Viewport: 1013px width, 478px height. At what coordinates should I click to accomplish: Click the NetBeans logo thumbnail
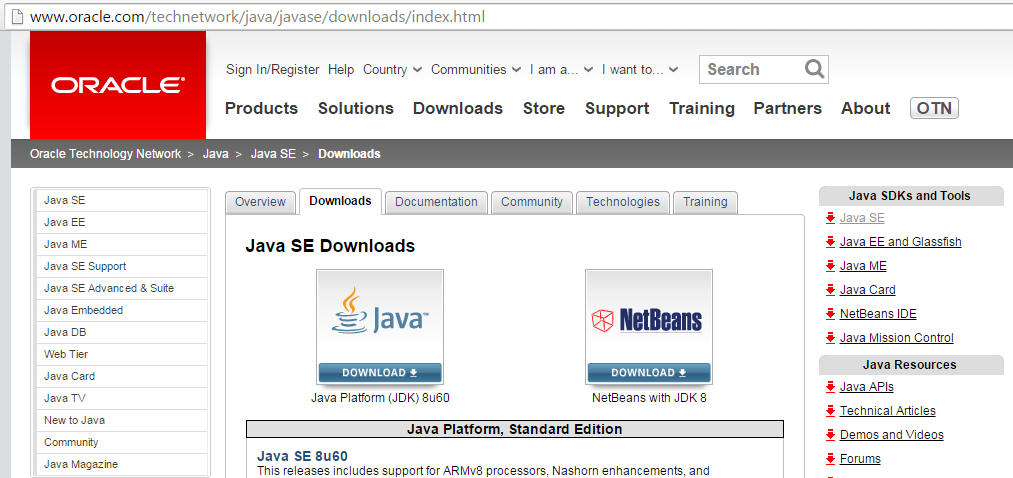(x=649, y=317)
